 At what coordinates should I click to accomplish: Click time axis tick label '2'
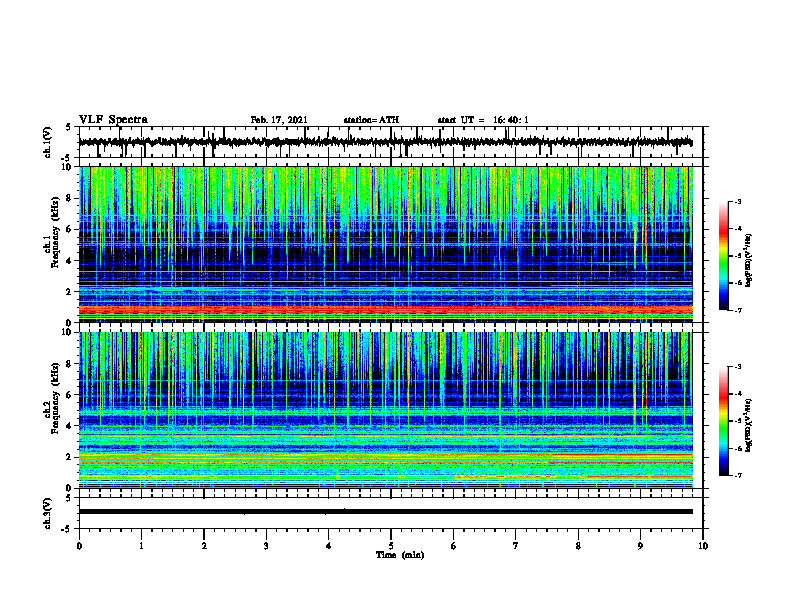coord(204,546)
